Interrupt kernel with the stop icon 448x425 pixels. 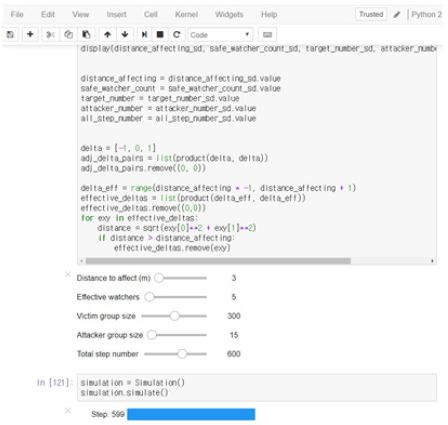coord(160,34)
